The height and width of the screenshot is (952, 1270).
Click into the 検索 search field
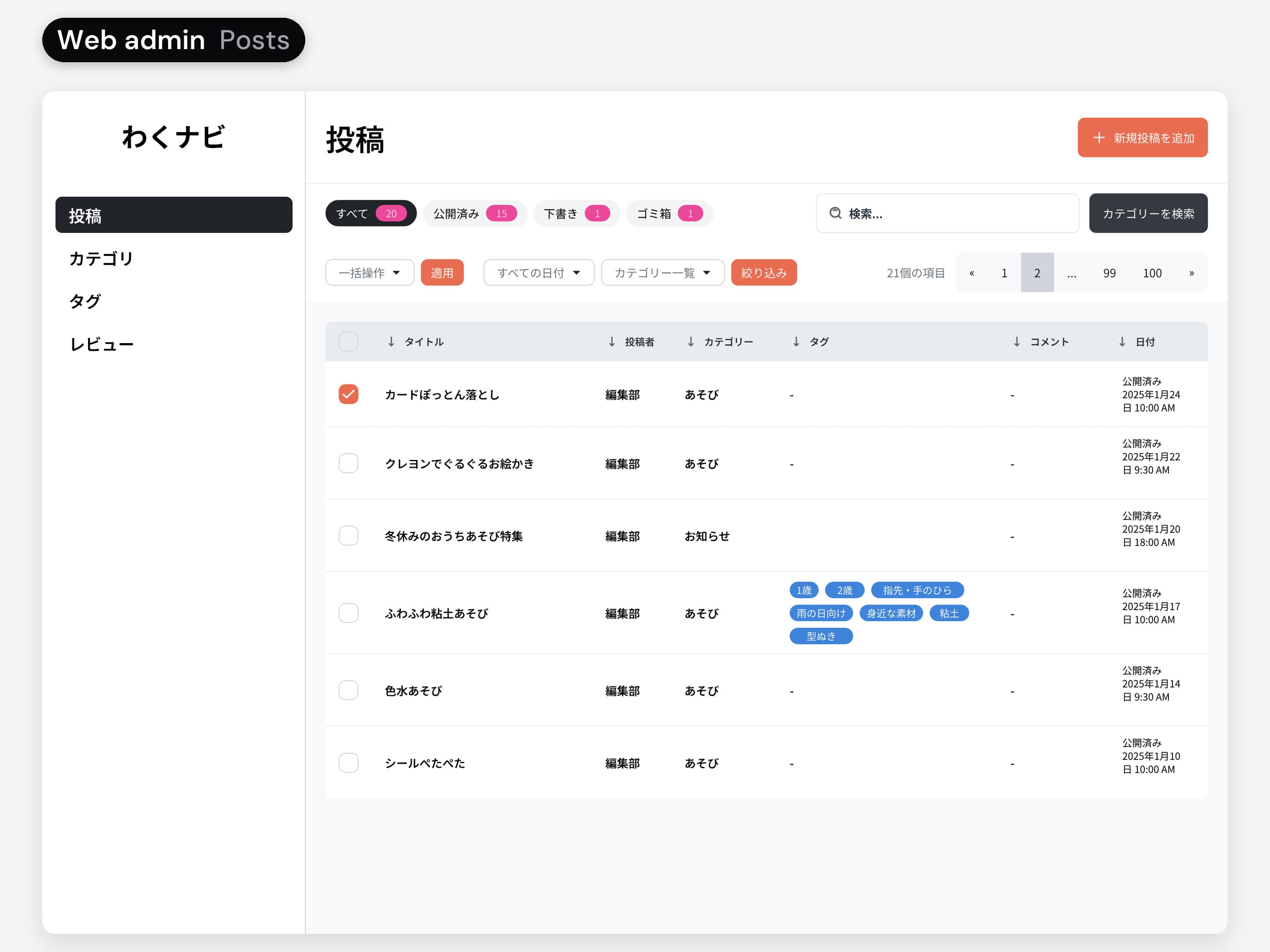click(x=947, y=214)
